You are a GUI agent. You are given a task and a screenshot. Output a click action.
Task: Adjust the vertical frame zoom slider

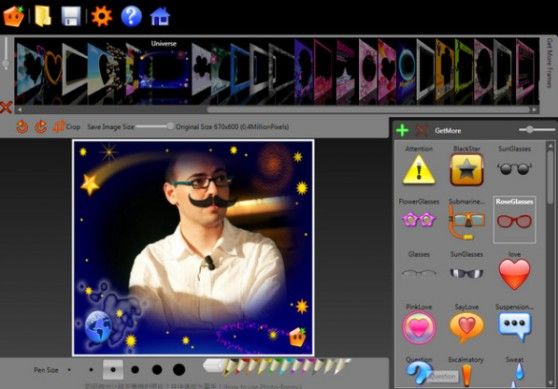pyautogui.click(x=5, y=53)
